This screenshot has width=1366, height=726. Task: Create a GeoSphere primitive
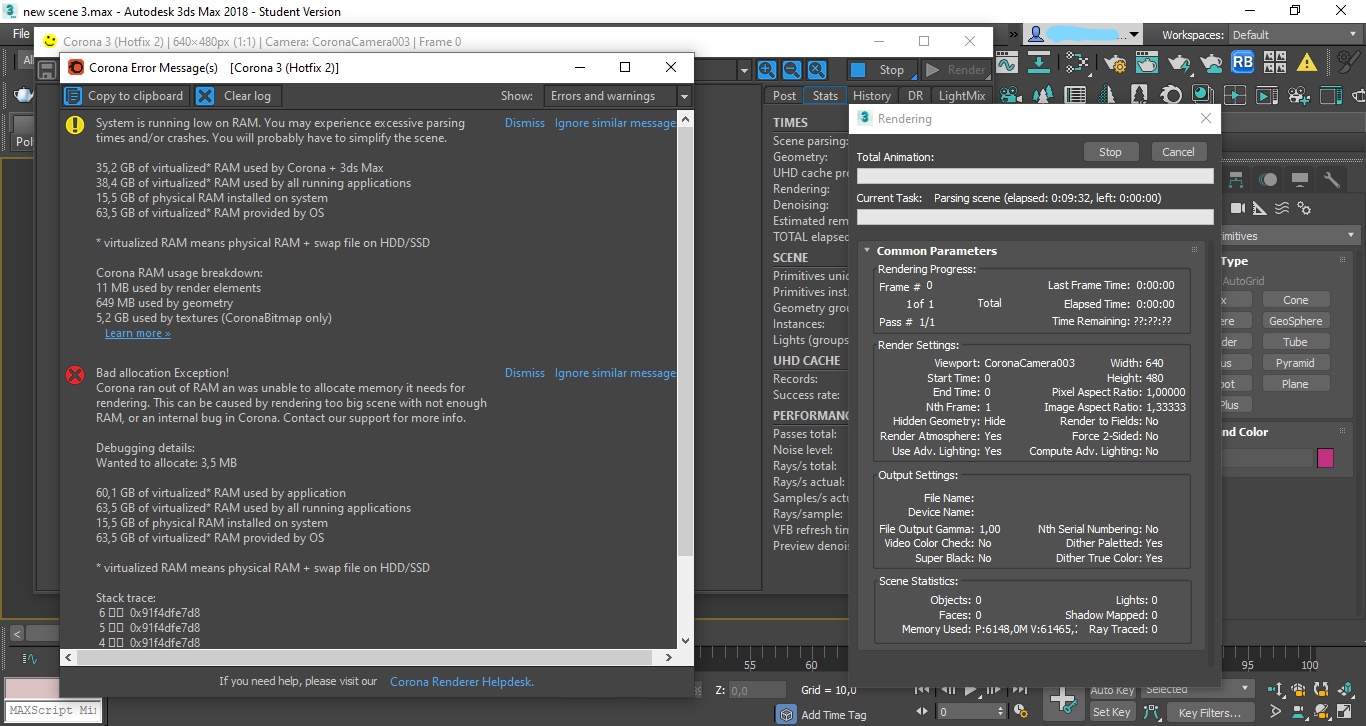point(1295,321)
